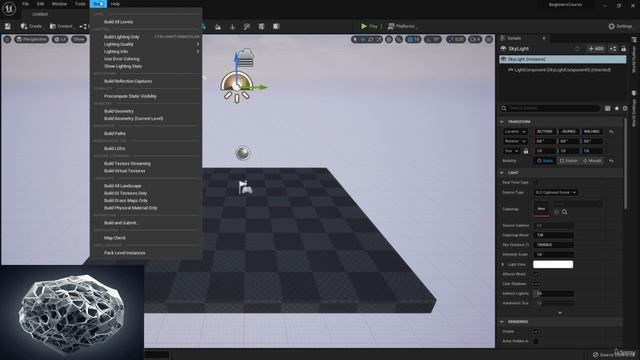Click the favorites star icon in Details
Viewport: 640px width, 360px height.
click(617, 108)
